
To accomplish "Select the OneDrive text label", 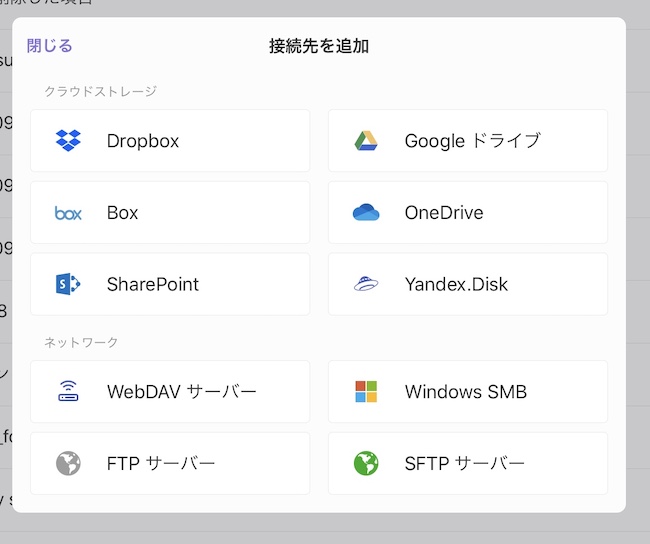I will (x=444, y=213).
